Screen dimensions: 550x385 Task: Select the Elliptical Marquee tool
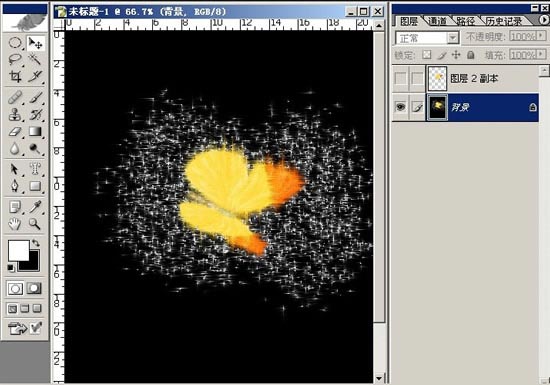coord(15,43)
